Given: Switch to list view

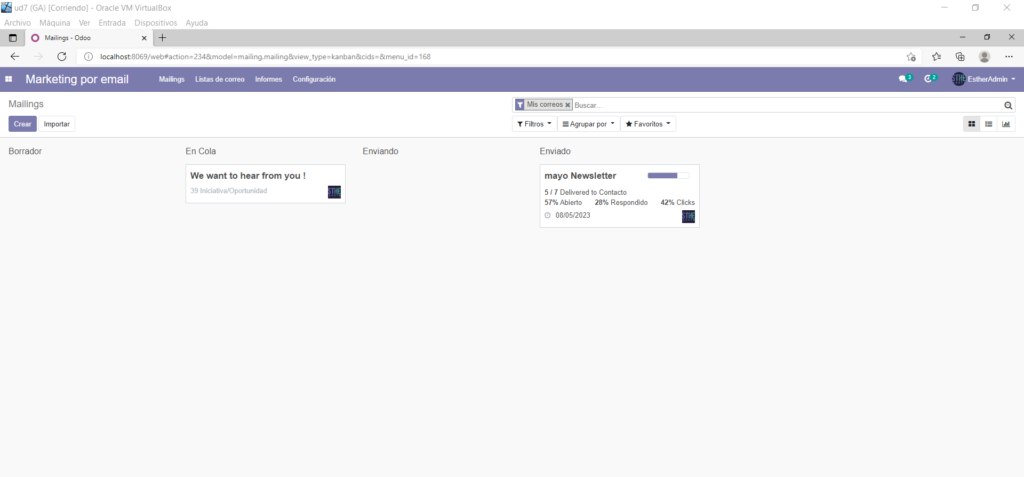Looking at the screenshot, I should pos(989,124).
